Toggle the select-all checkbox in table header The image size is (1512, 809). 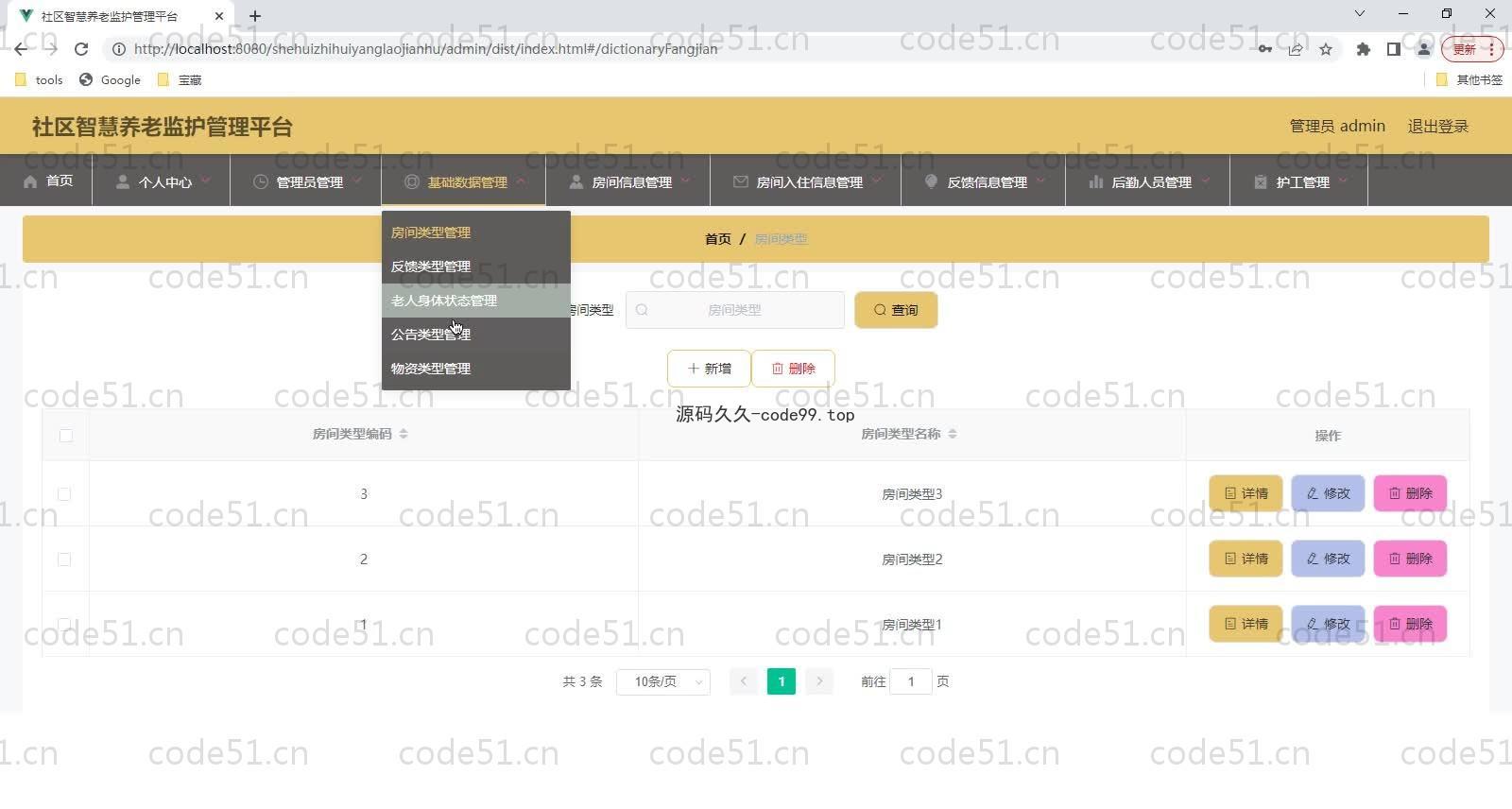pos(65,436)
